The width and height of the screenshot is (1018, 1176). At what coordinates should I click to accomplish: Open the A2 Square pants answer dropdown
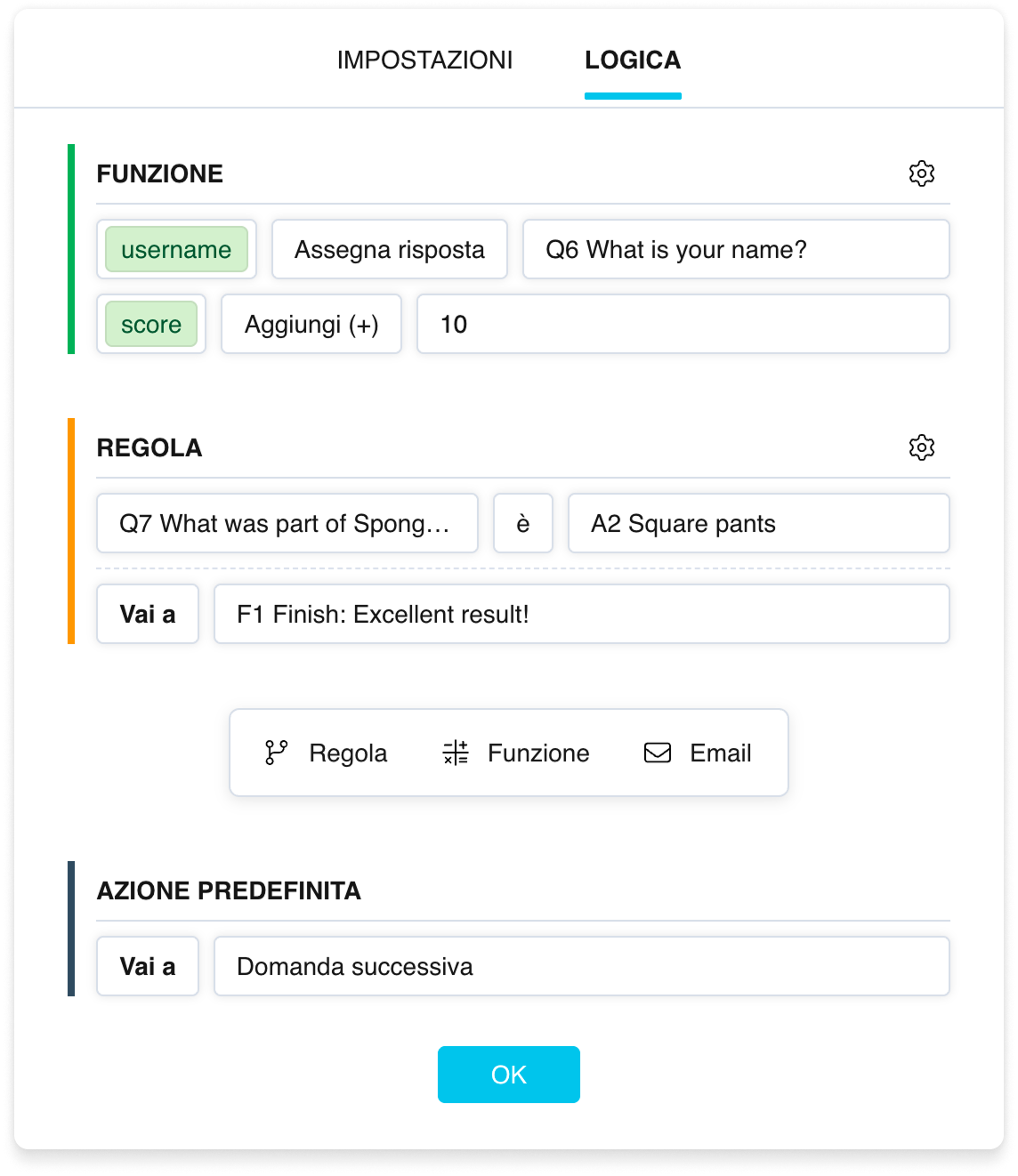click(759, 523)
